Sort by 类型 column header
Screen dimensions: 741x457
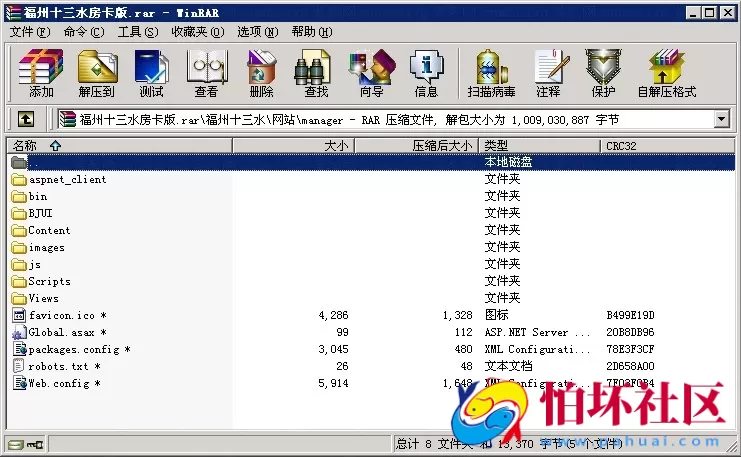pos(540,146)
